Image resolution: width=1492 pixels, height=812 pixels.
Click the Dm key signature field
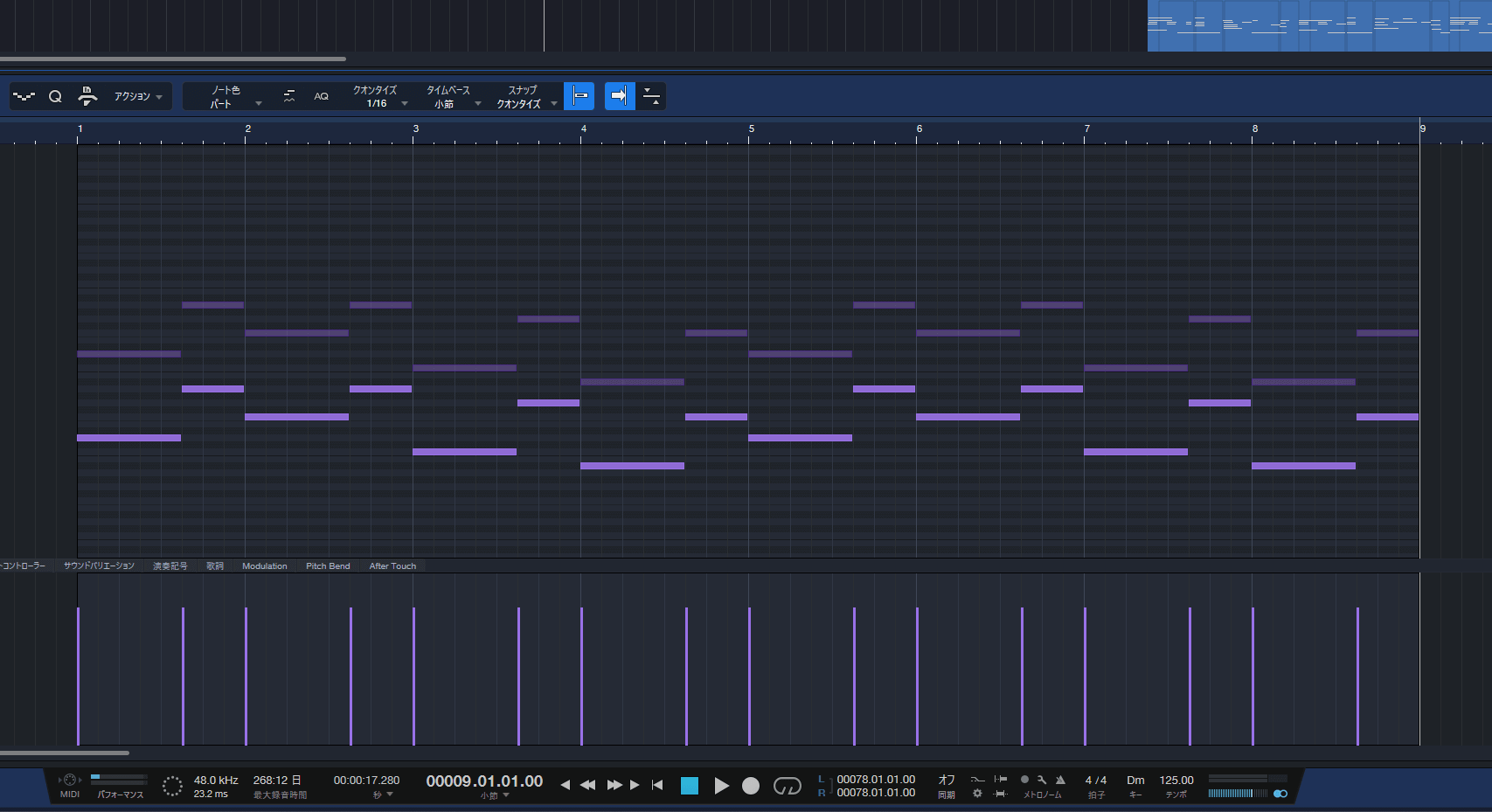tap(1135, 781)
